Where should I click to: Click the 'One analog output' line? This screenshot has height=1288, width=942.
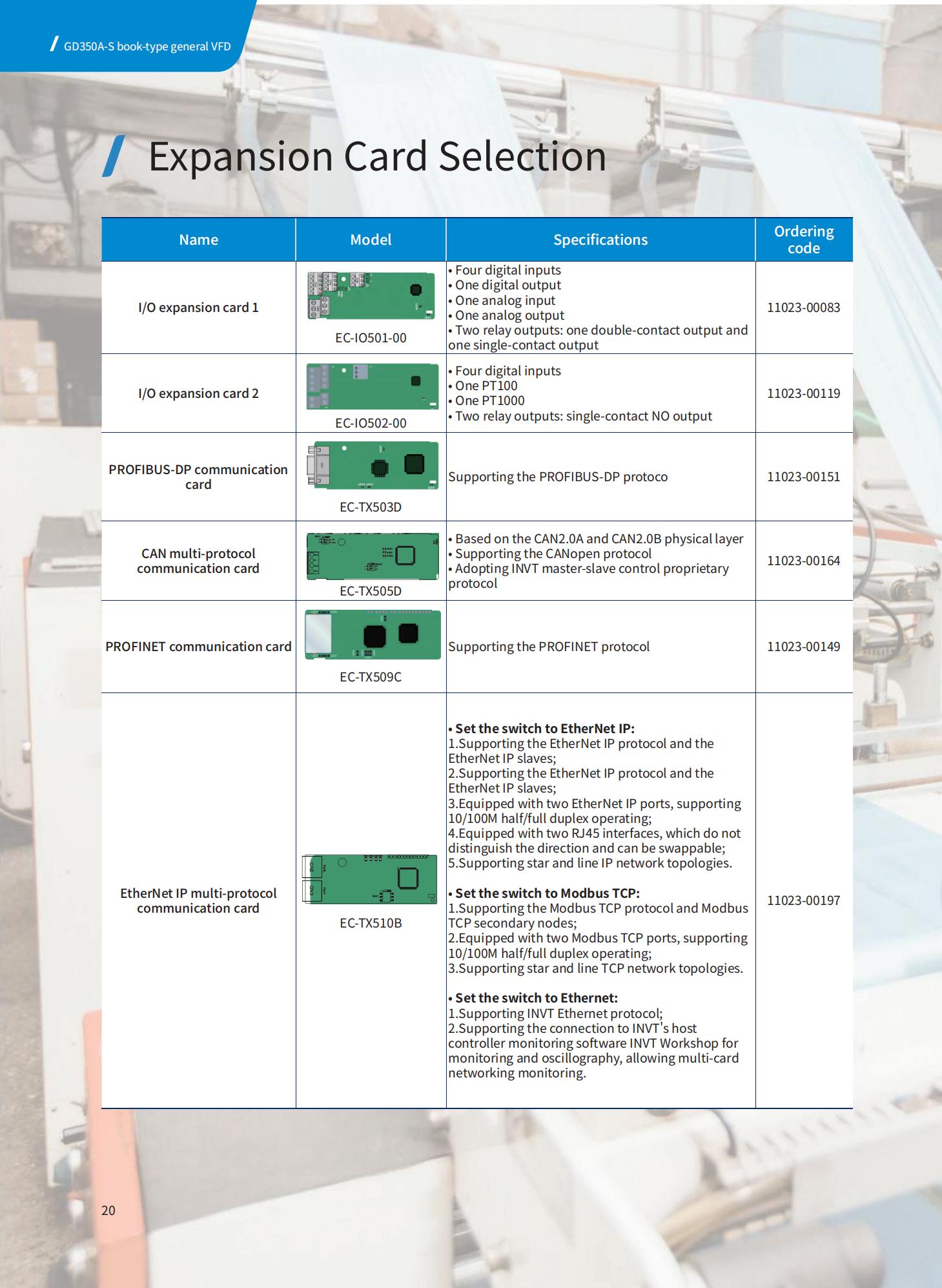point(506,315)
